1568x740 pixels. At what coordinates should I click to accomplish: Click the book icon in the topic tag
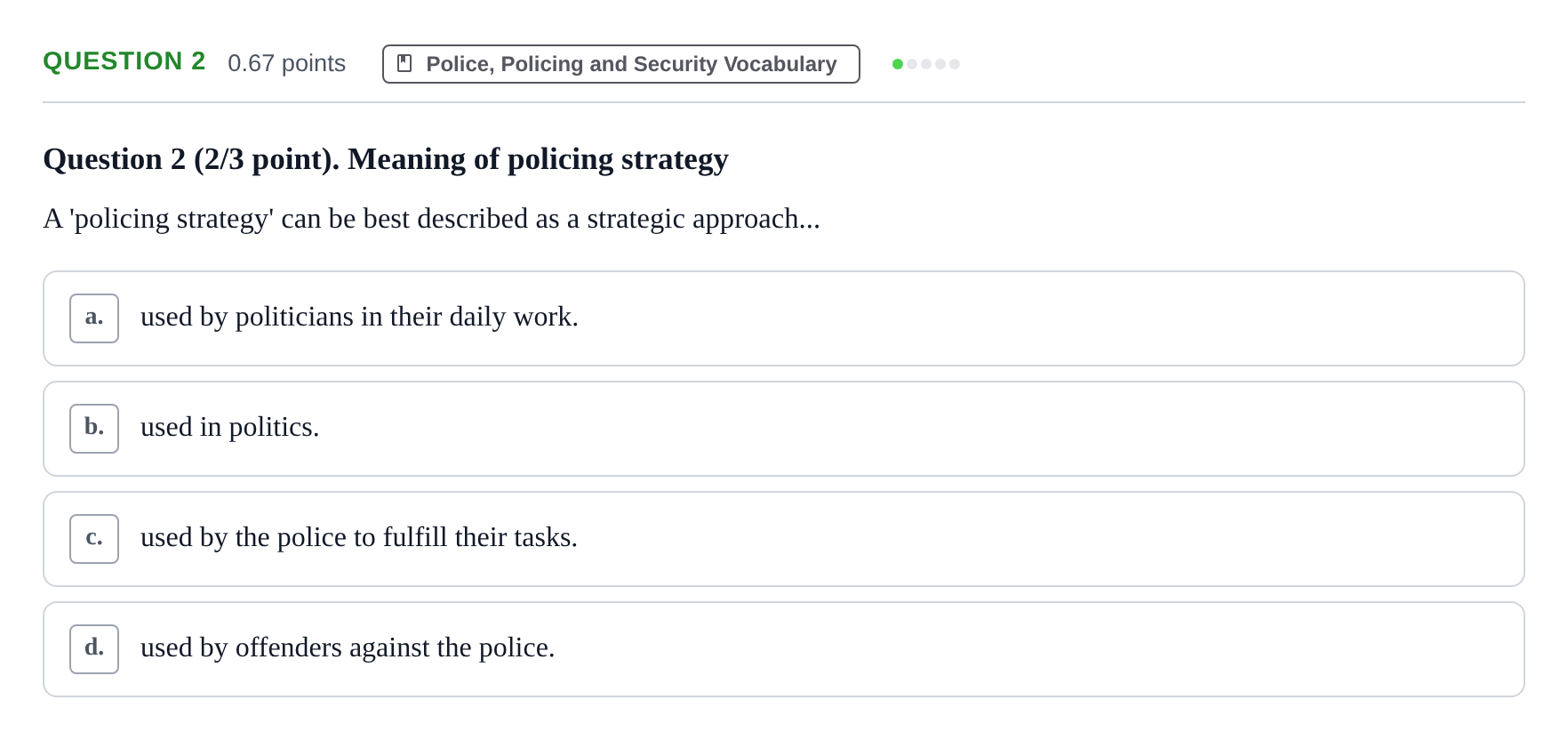click(404, 63)
